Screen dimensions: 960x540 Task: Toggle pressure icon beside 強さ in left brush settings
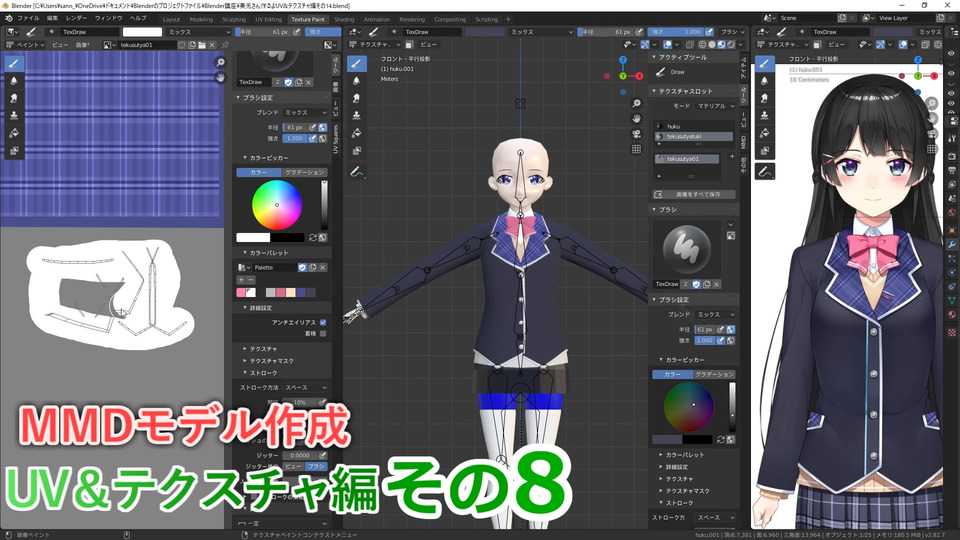point(313,138)
